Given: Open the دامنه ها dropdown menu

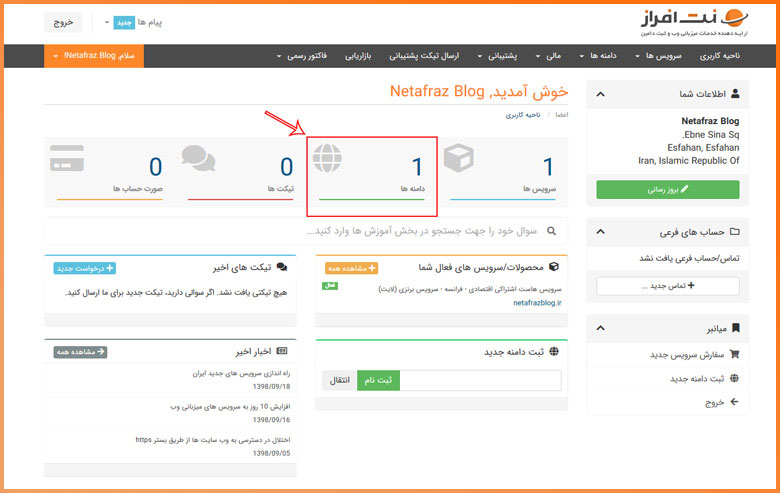Looking at the screenshot, I should pyautogui.click(x=598, y=56).
